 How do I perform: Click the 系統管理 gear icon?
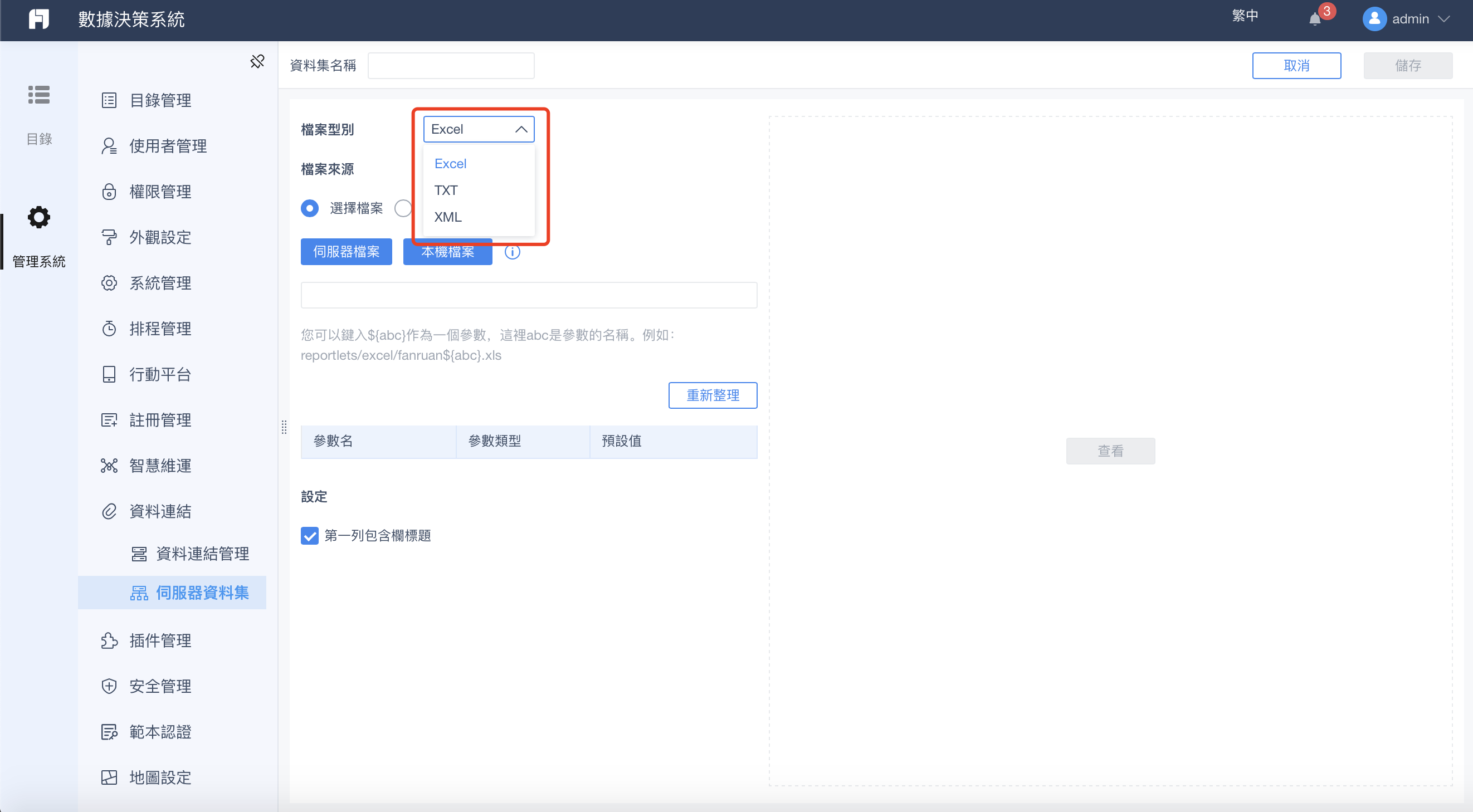coord(109,283)
